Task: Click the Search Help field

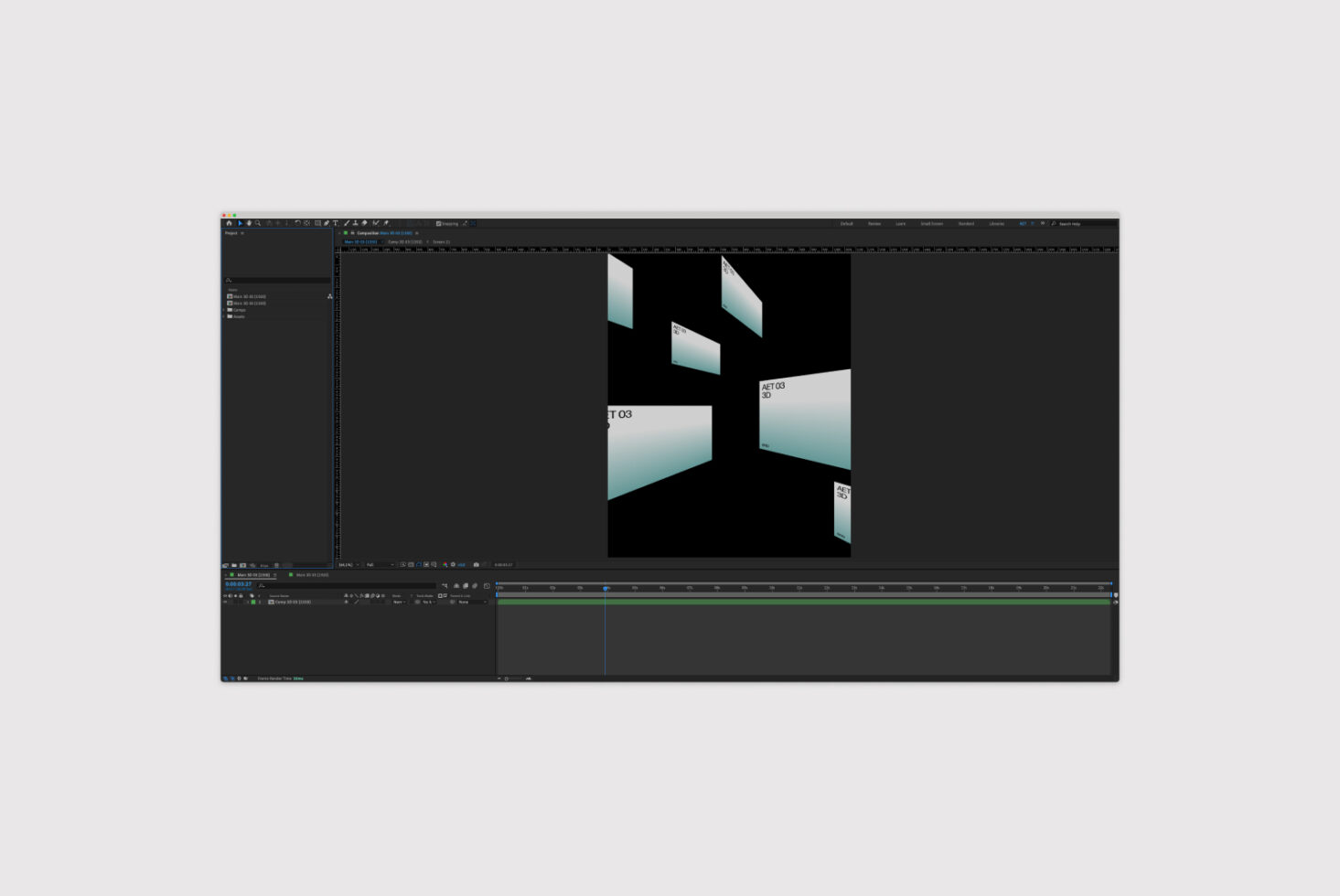Action: 1084,223
